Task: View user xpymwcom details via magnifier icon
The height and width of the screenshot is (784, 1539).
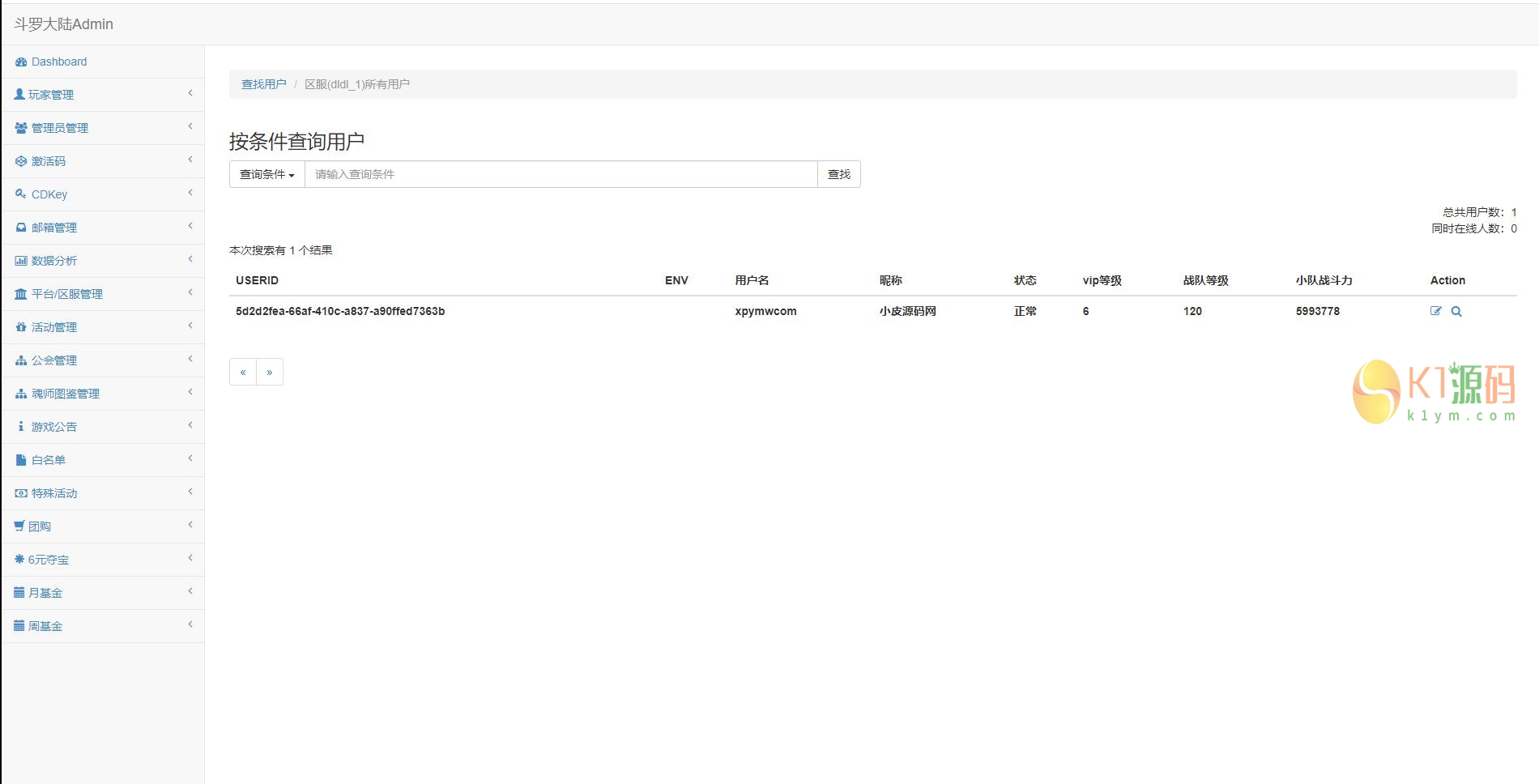Action: click(x=1456, y=311)
